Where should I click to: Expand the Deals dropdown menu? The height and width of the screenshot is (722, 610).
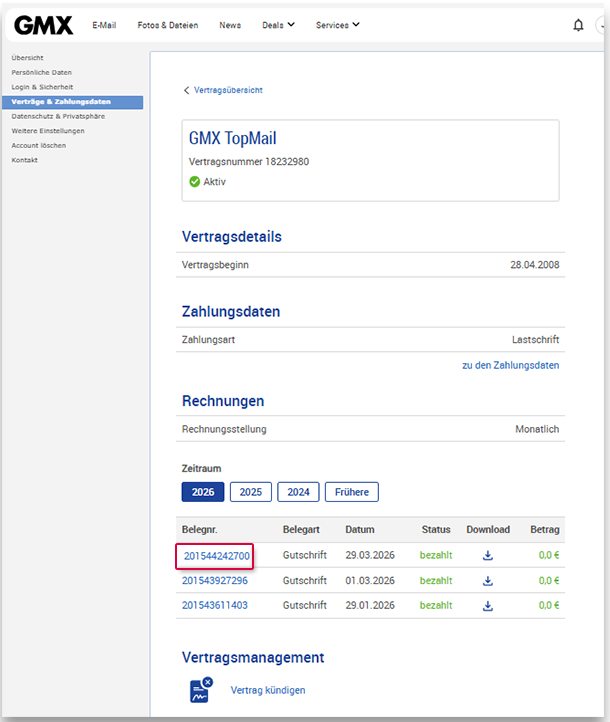tap(278, 25)
